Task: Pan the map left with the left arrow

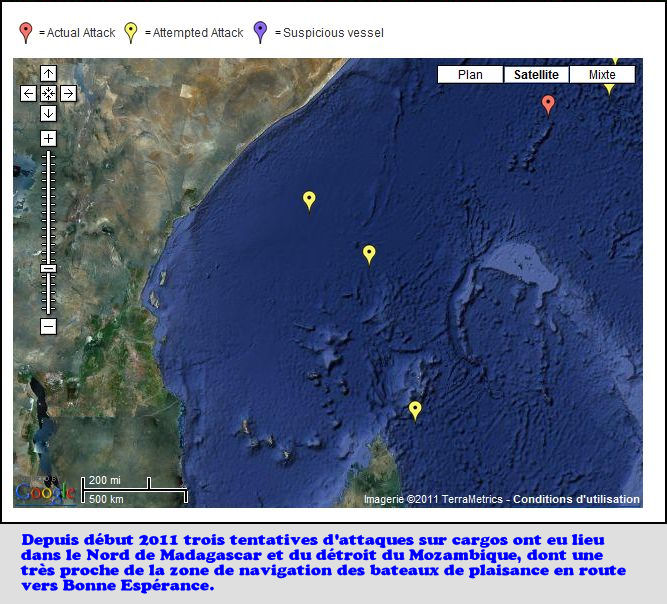Action: point(29,94)
